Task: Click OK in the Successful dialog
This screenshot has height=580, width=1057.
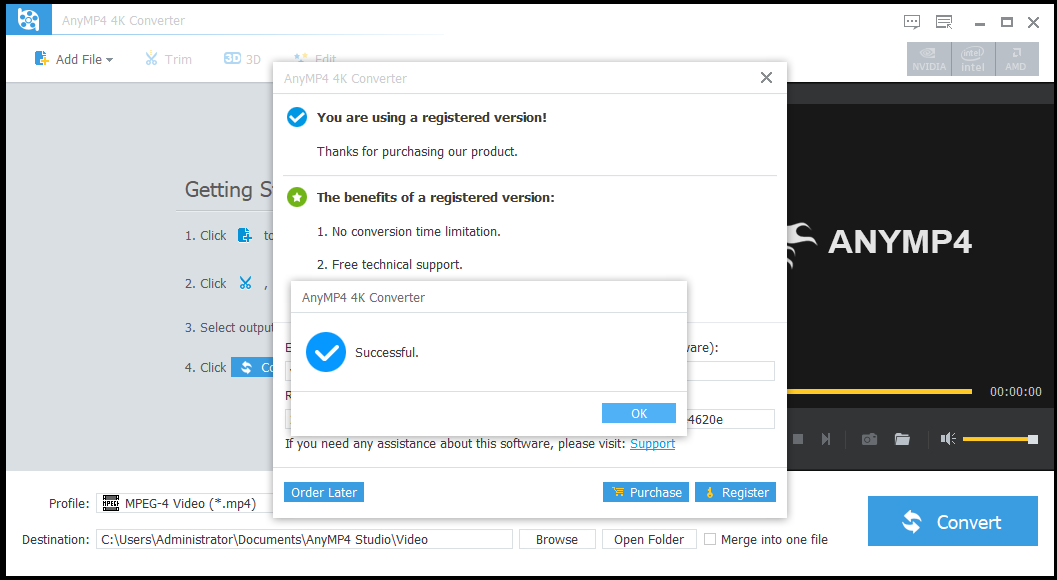Action: tap(638, 413)
